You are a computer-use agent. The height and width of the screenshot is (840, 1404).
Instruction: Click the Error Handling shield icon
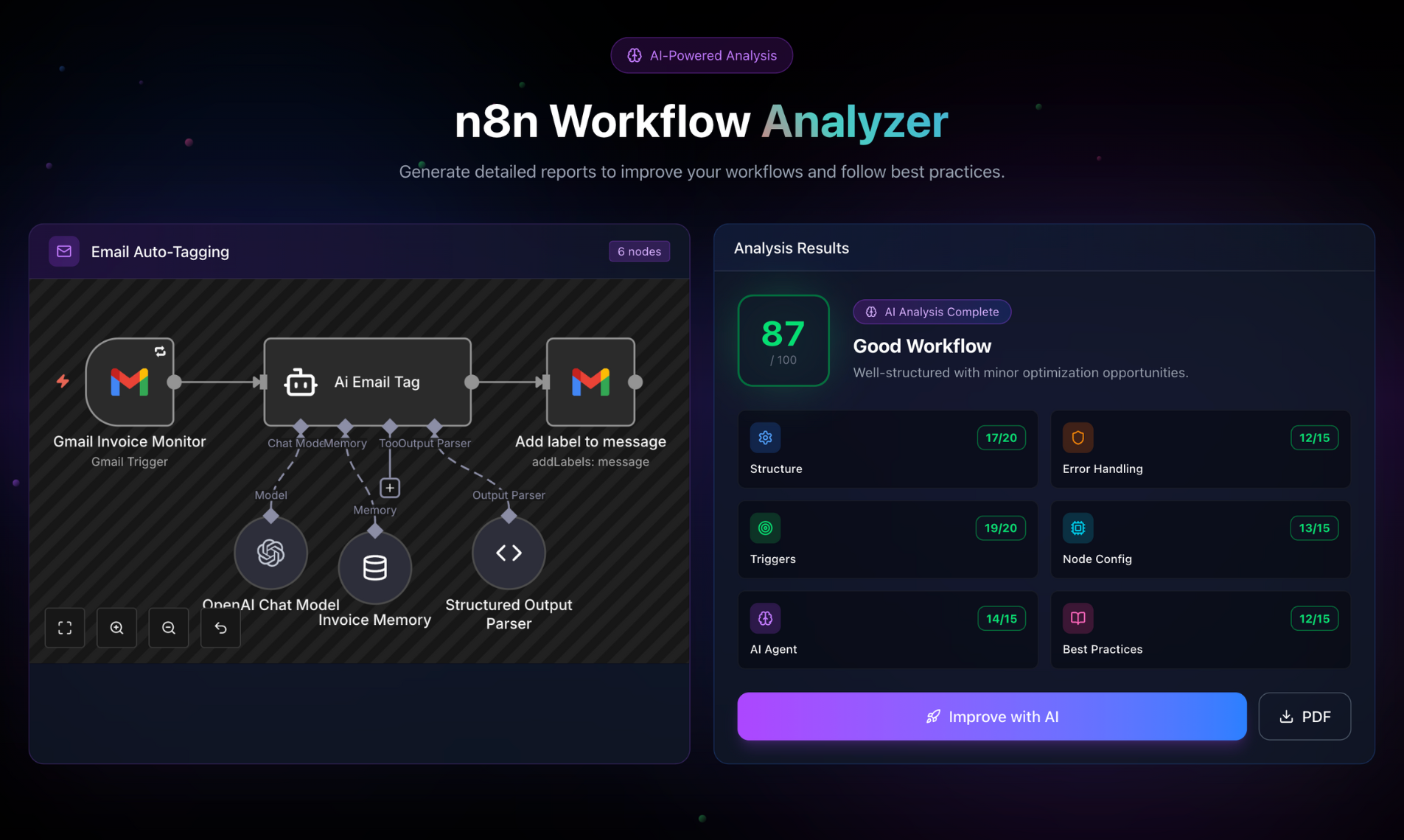click(1078, 437)
